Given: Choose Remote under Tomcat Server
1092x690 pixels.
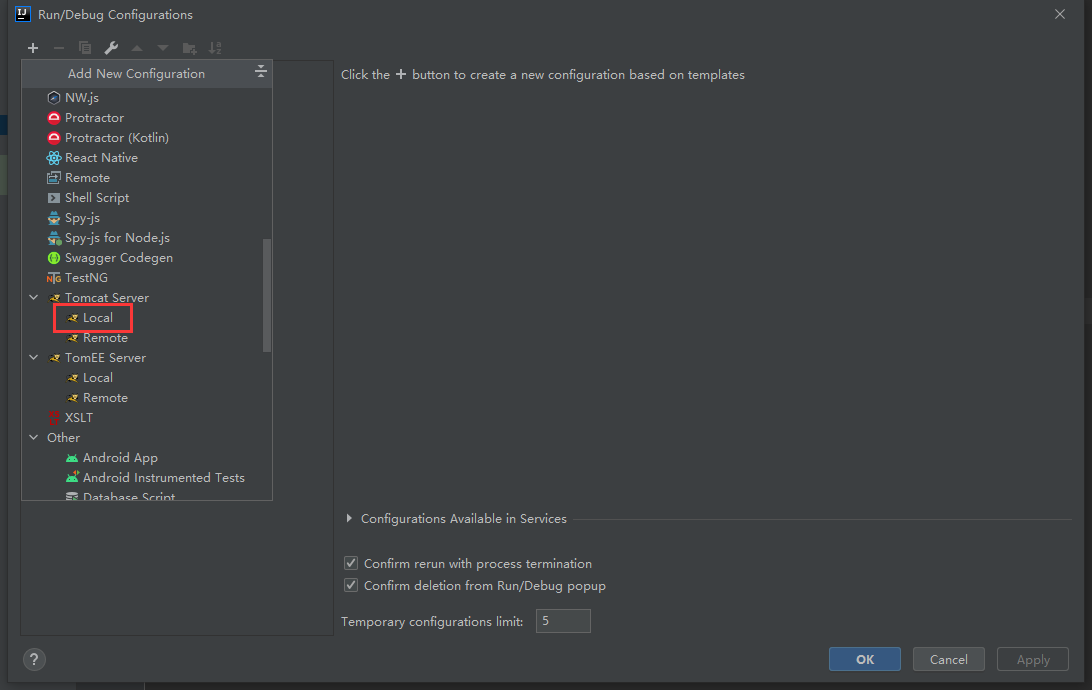Looking at the screenshot, I should (x=105, y=338).
